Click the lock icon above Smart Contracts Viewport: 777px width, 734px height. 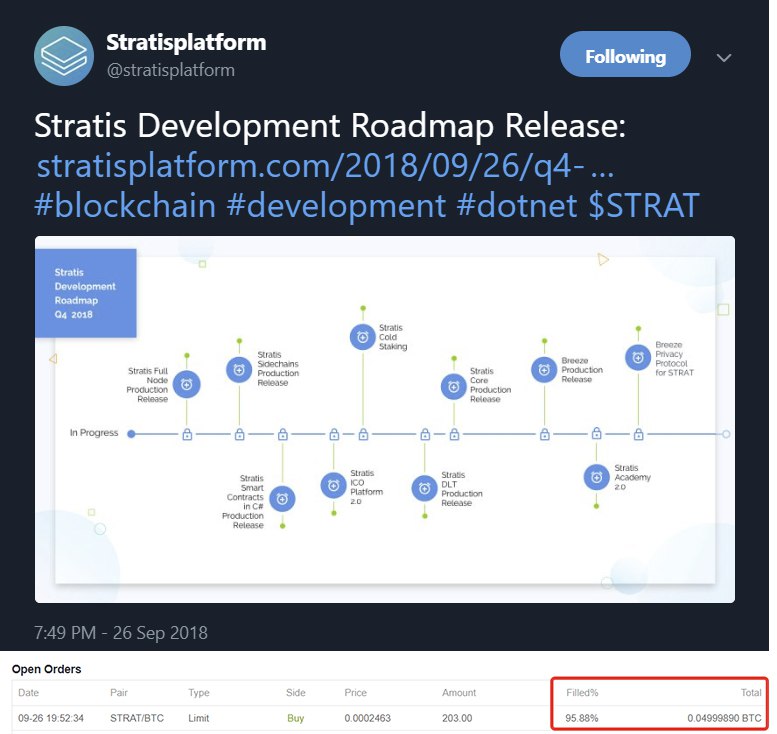283,434
